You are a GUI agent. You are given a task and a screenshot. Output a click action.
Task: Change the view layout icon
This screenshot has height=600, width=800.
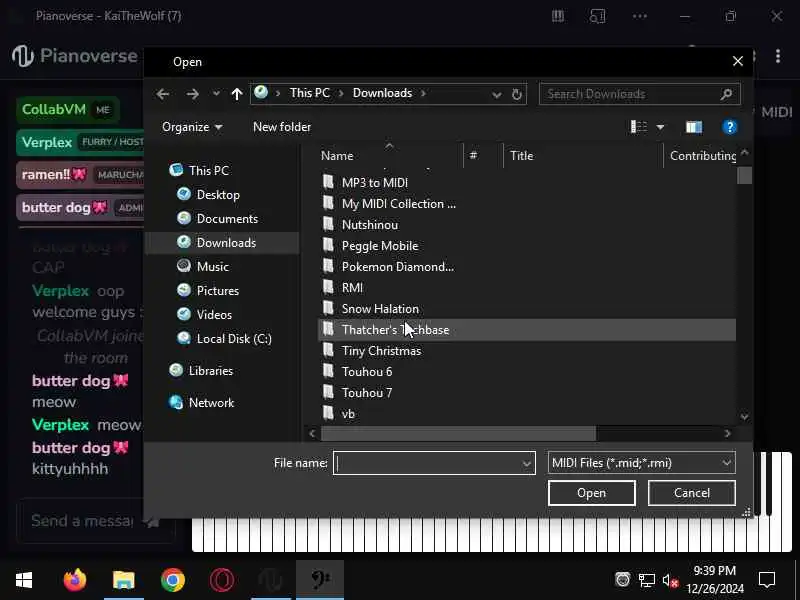(639, 127)
